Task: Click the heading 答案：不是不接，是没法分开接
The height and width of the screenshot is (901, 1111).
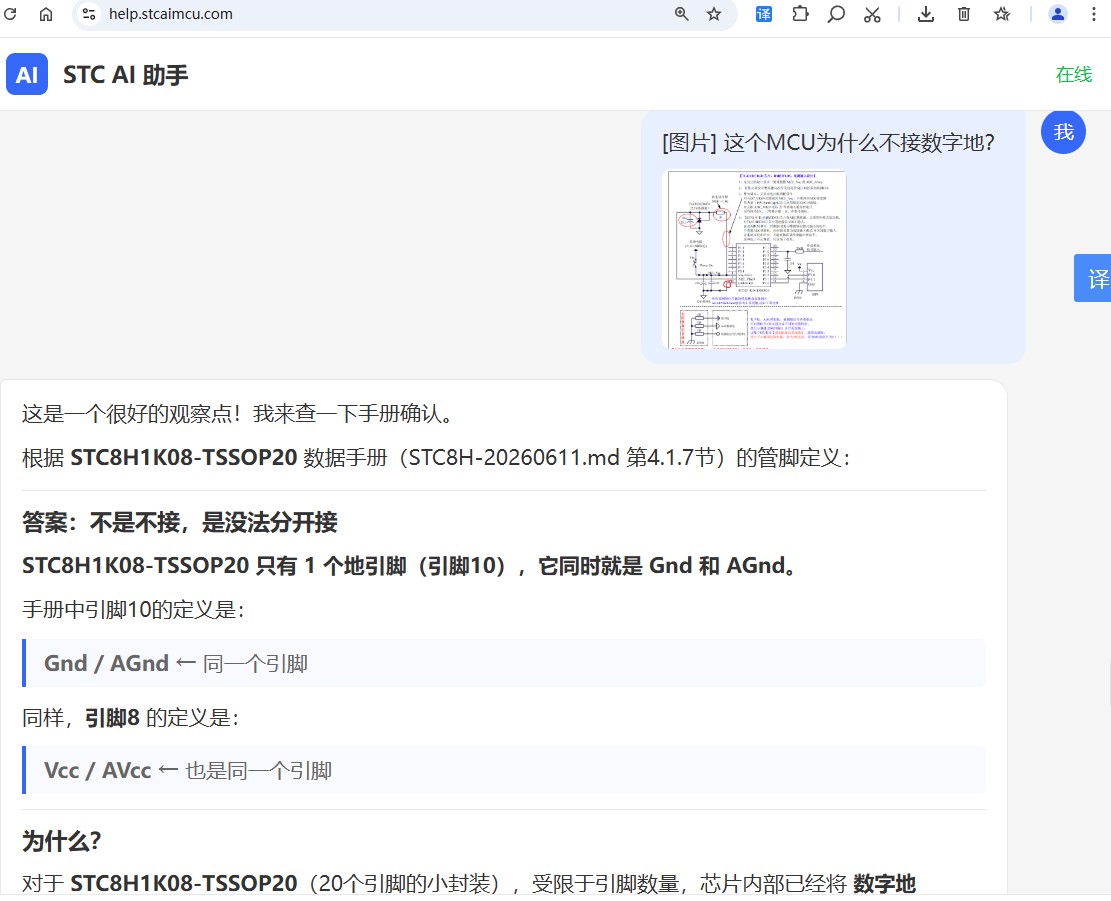Action: pos(180,523)
